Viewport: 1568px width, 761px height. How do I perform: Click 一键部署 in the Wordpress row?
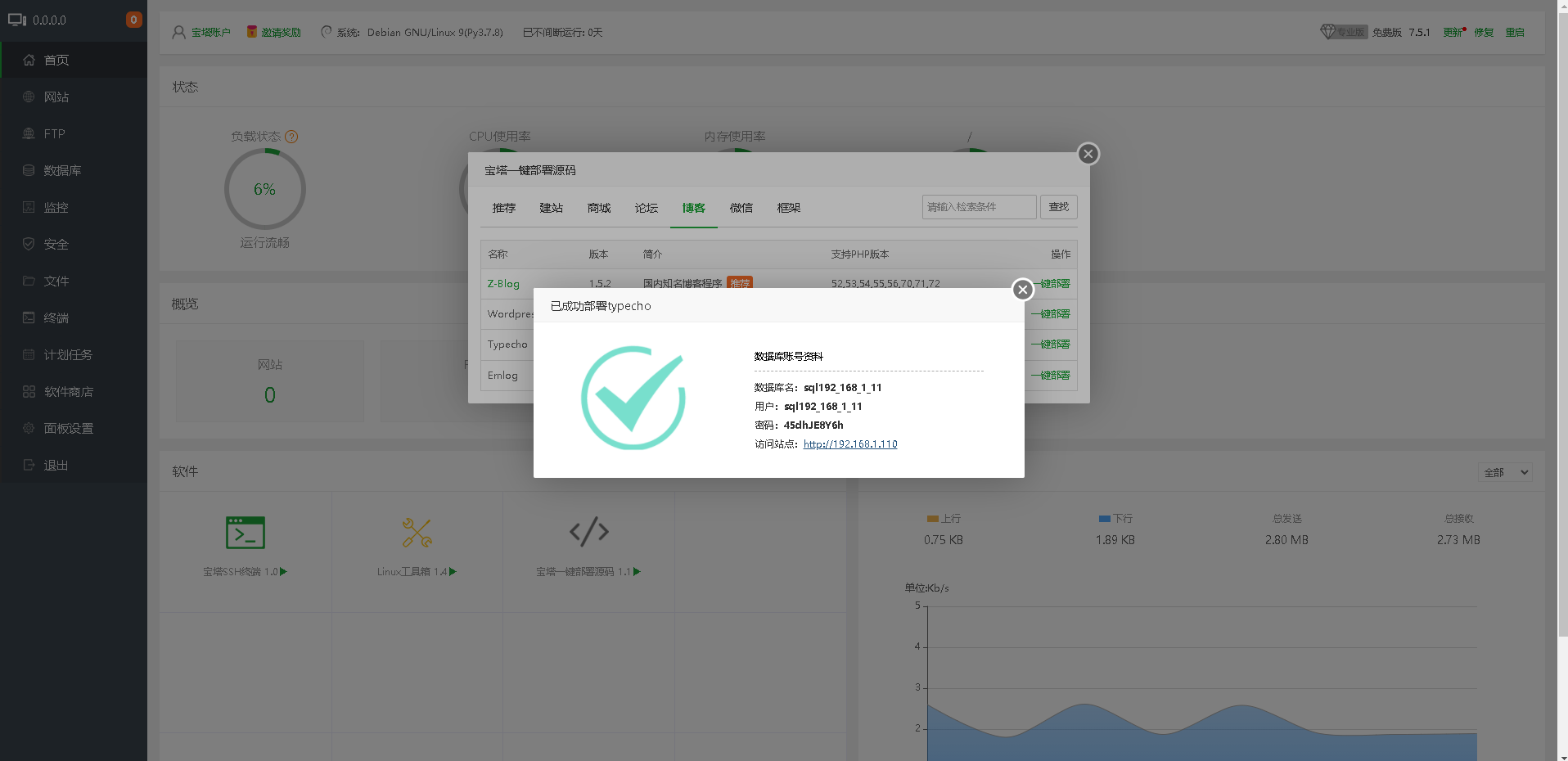click(1051, 314)
